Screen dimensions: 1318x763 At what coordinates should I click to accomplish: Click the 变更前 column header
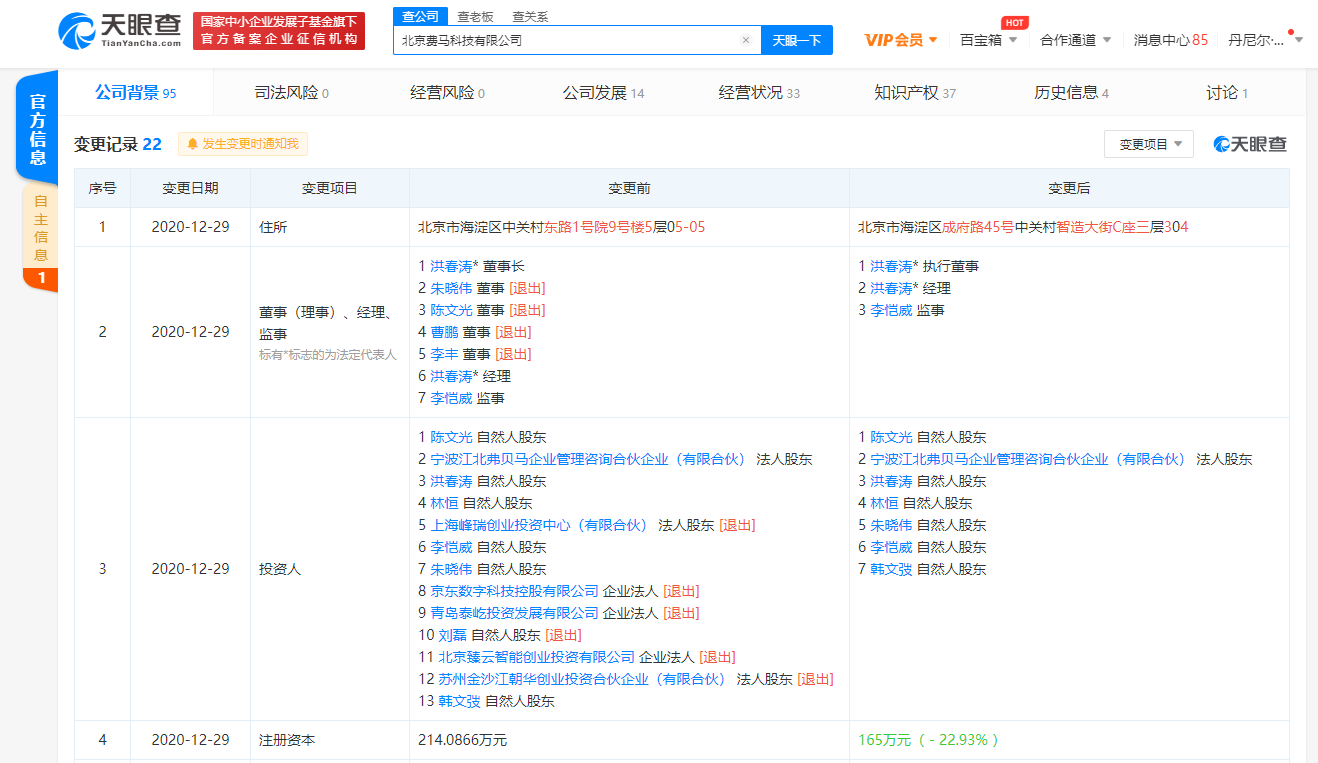629,188
